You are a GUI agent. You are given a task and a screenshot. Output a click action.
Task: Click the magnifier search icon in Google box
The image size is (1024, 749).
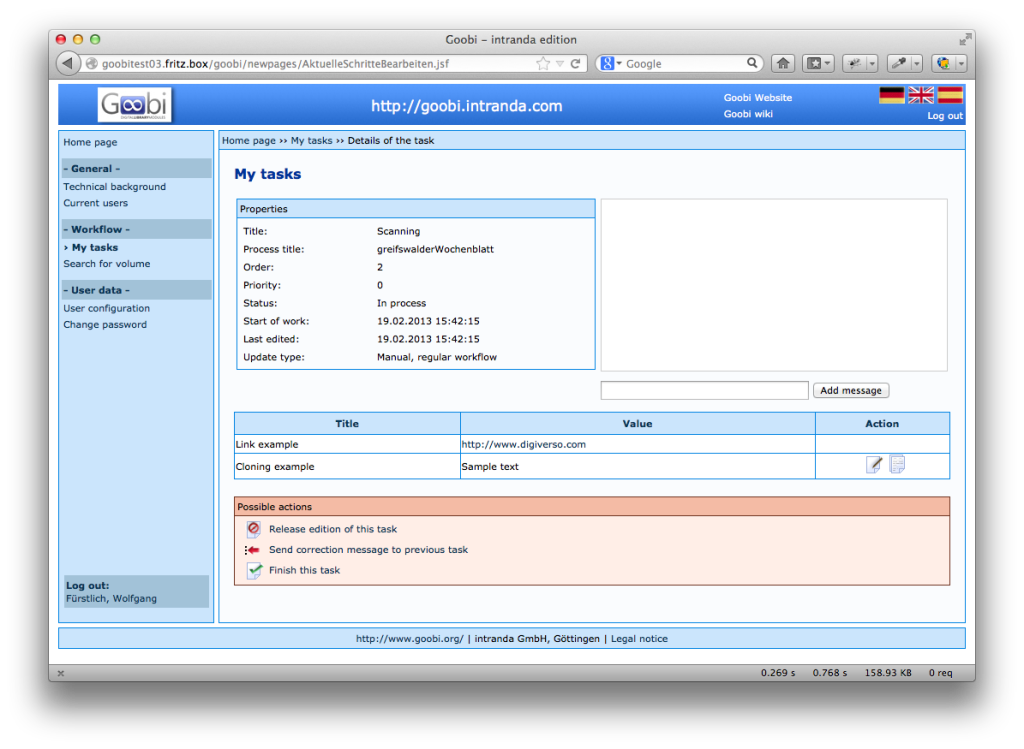752,63
